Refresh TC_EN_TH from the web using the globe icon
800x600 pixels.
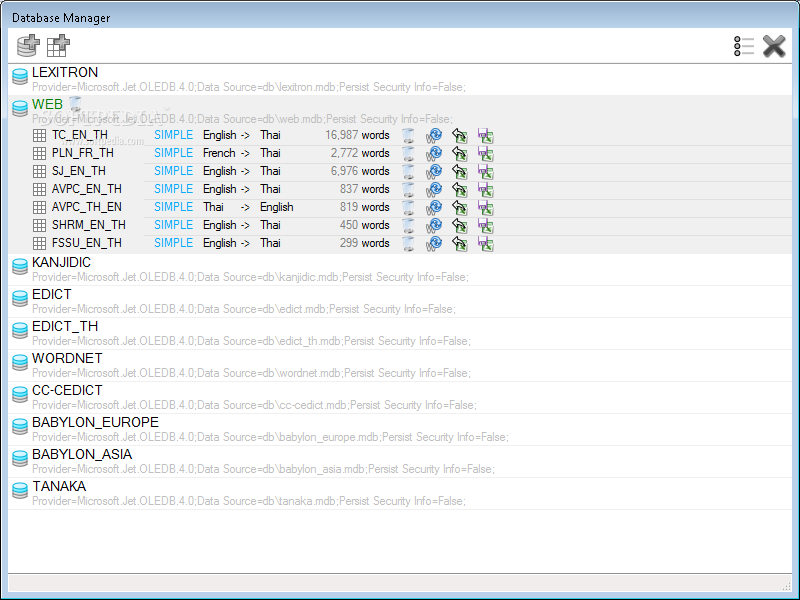pos(434,136)
